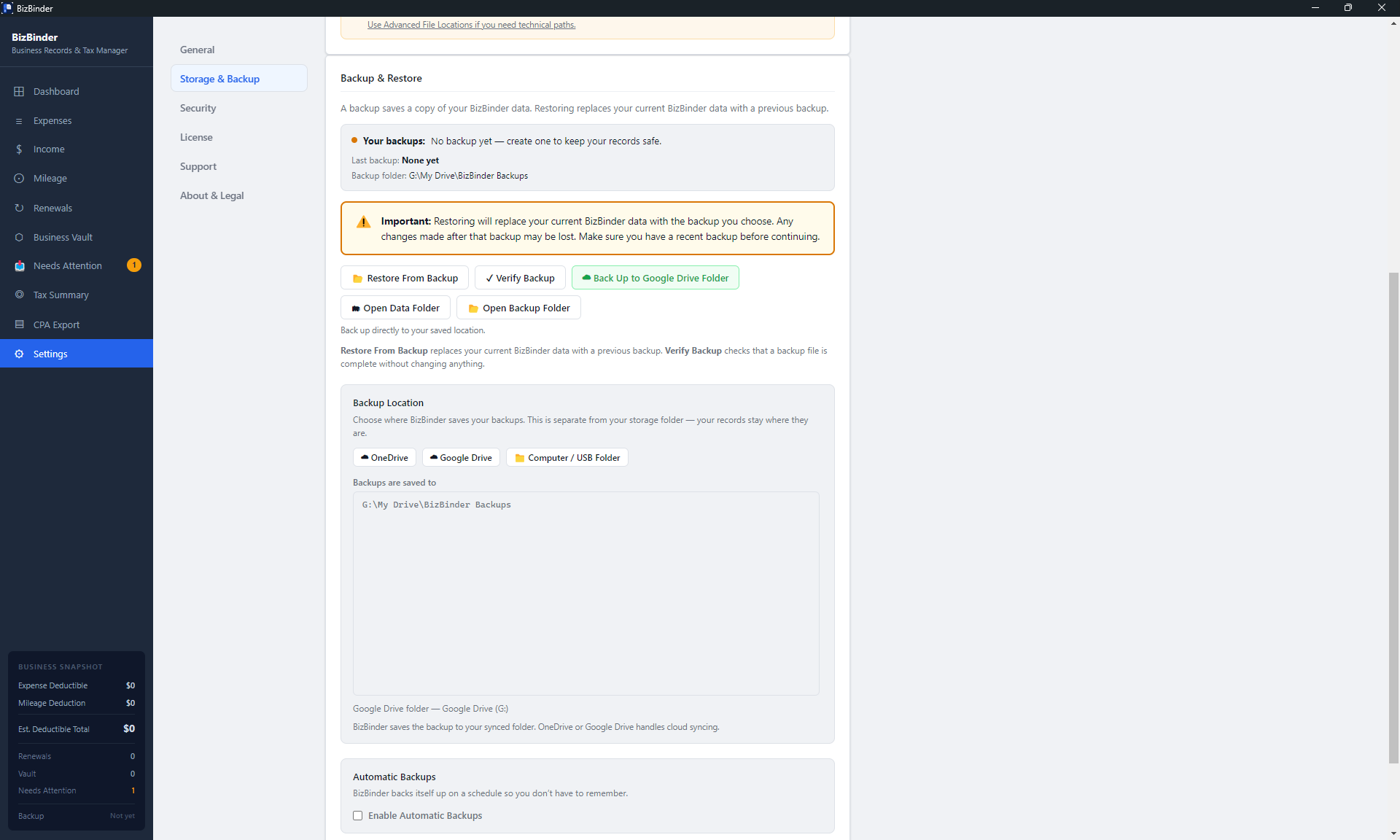The image size is (1400, 840).
Task: Click the Expenses list icon
Action: click(19, 121)
